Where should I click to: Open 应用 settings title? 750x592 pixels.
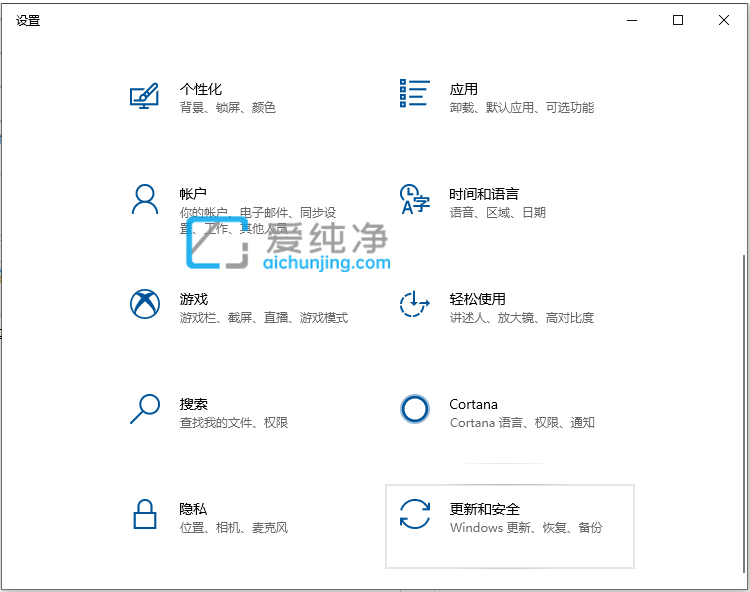coord(463,89)
